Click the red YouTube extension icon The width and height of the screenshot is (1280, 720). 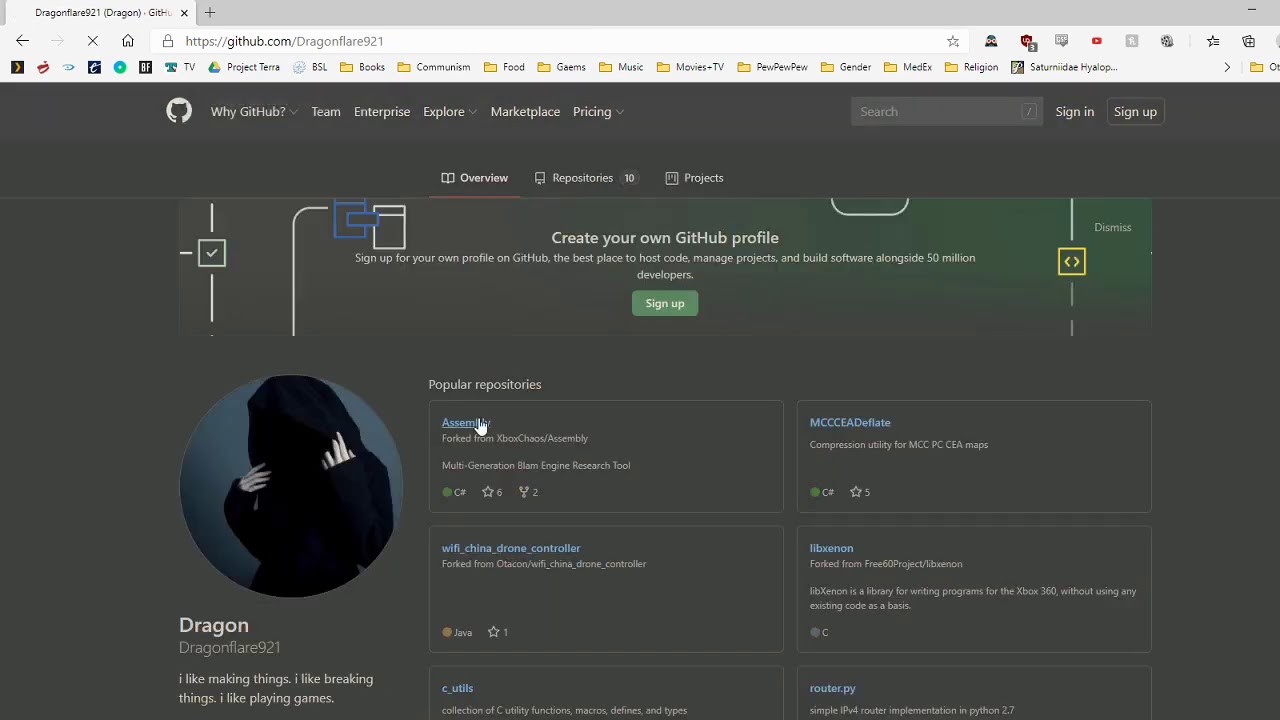[x=1097, y=41]
